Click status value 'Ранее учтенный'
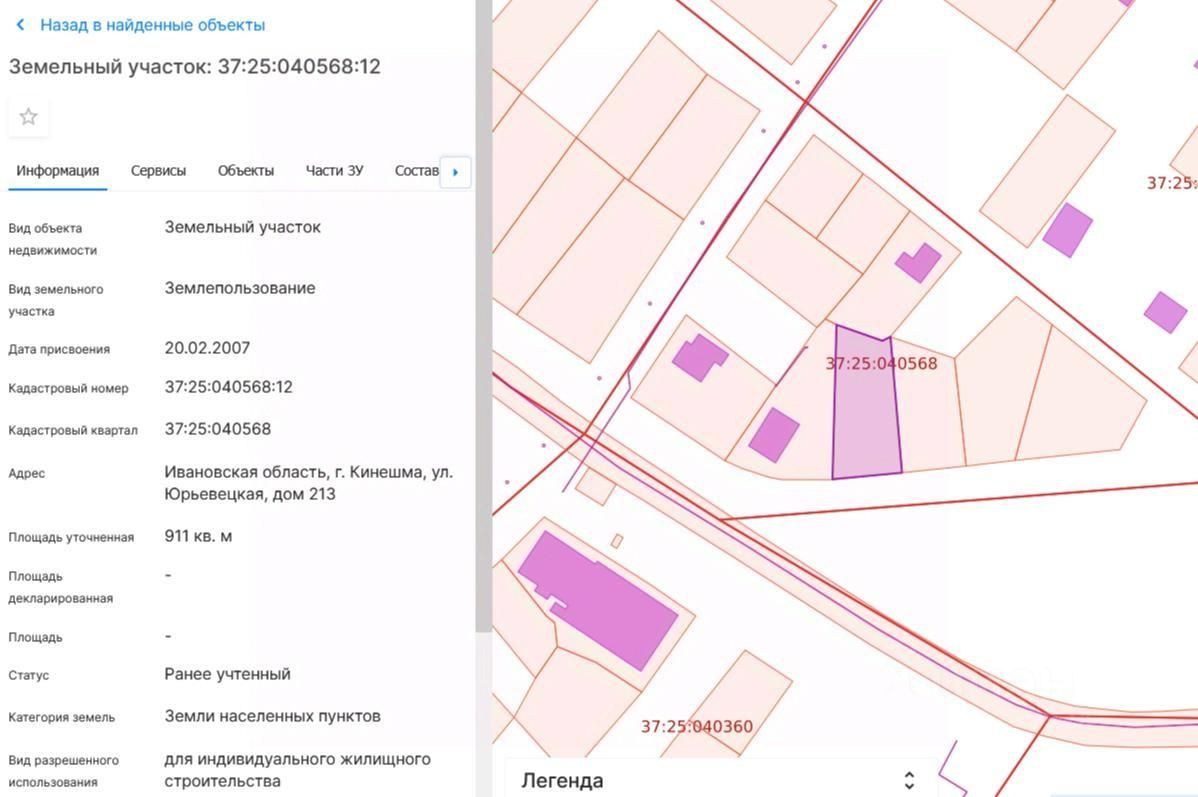This screenshot has height=797, width=1198. (x=227, y=674)
